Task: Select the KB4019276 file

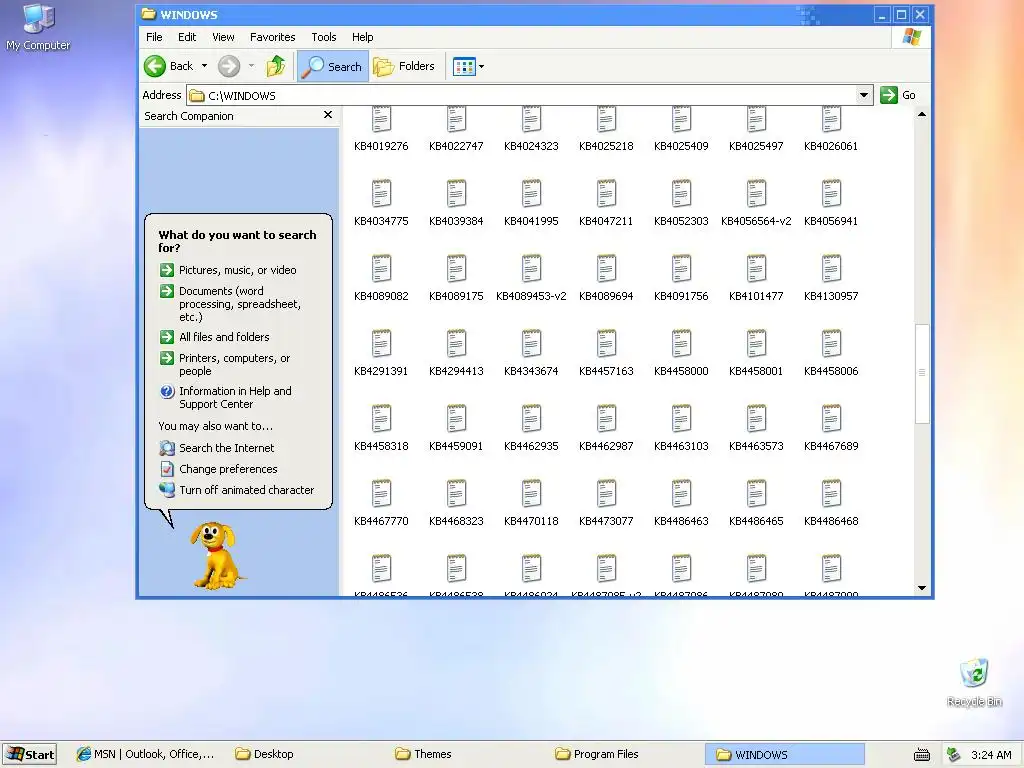Action: point(381,131)
